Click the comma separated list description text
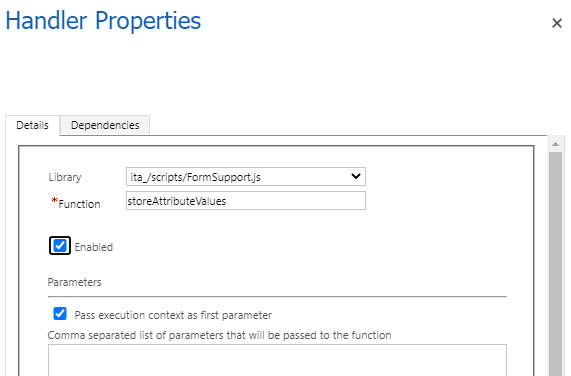The height and width of the screenshot is (376, 571). coord(219,335)
